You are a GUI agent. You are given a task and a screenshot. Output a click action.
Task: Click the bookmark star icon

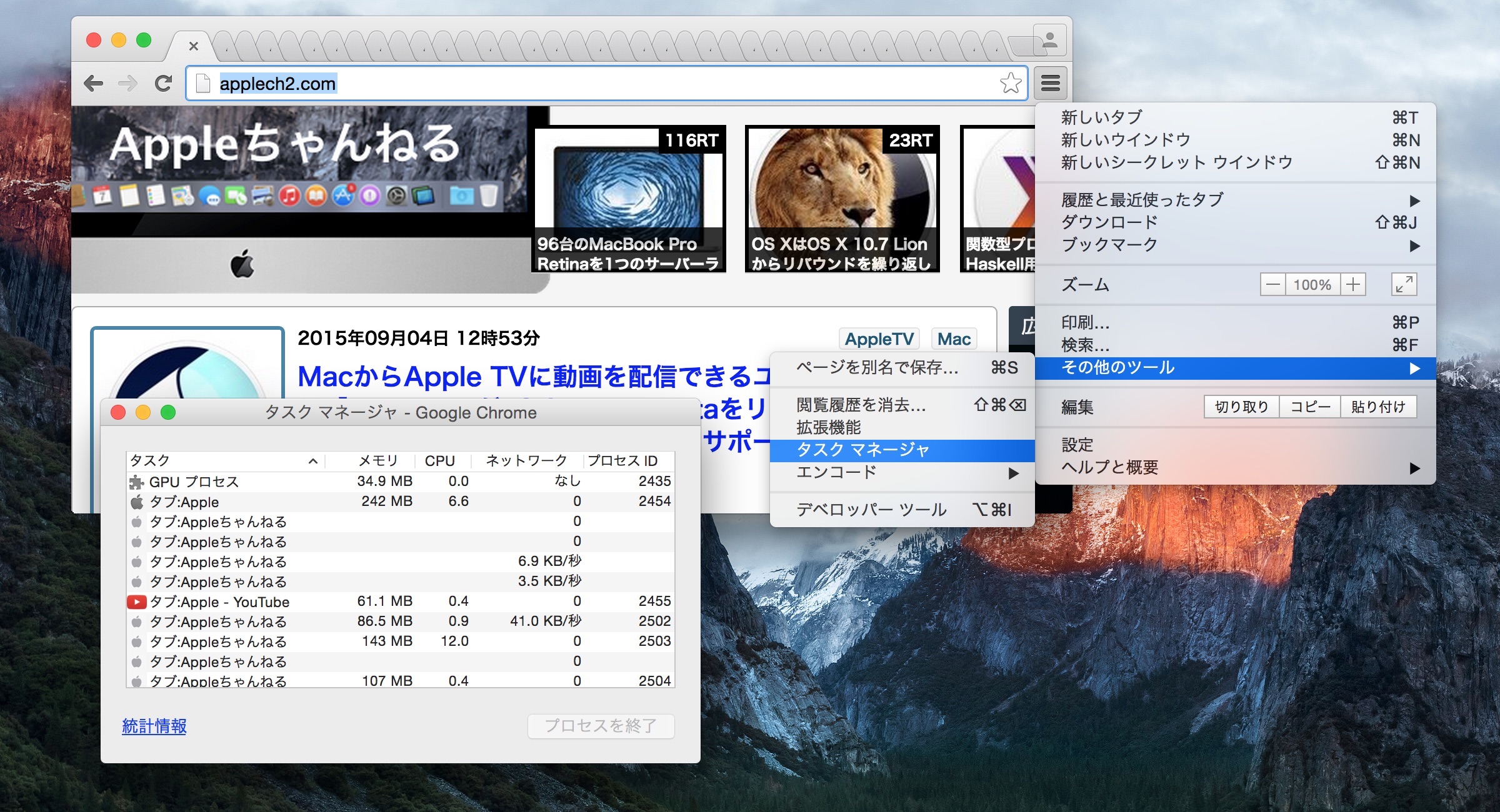(x=1010, y=83)
